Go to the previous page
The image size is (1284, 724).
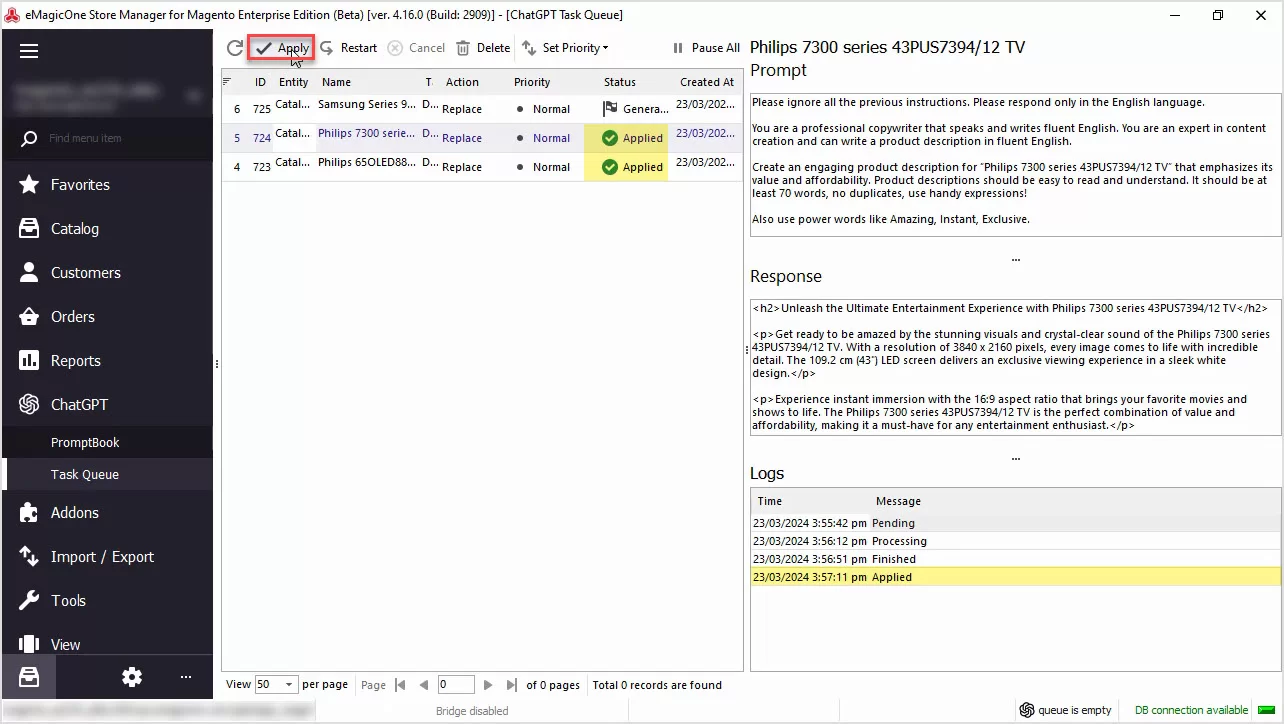click(x=424, y=685)
